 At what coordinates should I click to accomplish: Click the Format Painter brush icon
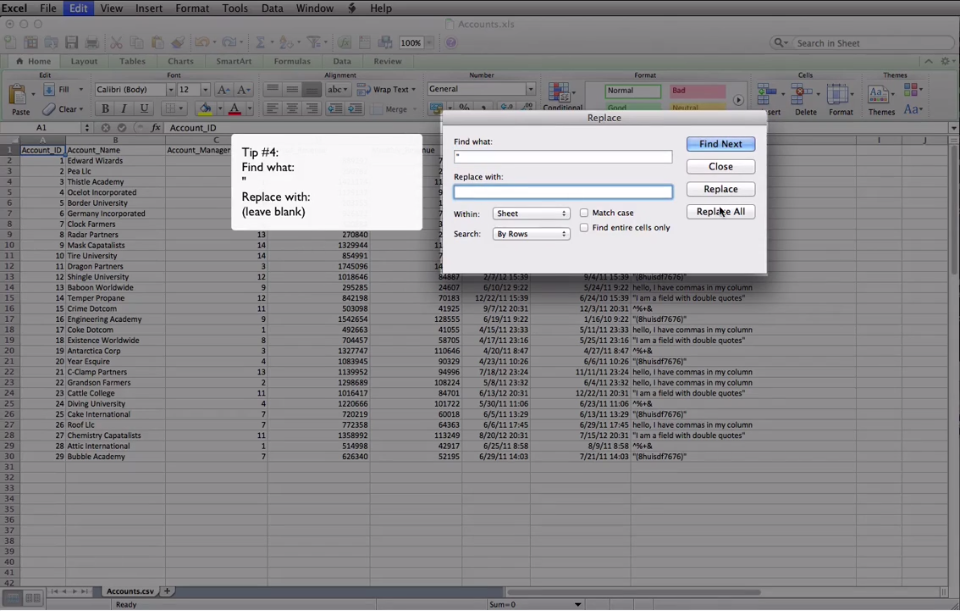tap(178, 43)
